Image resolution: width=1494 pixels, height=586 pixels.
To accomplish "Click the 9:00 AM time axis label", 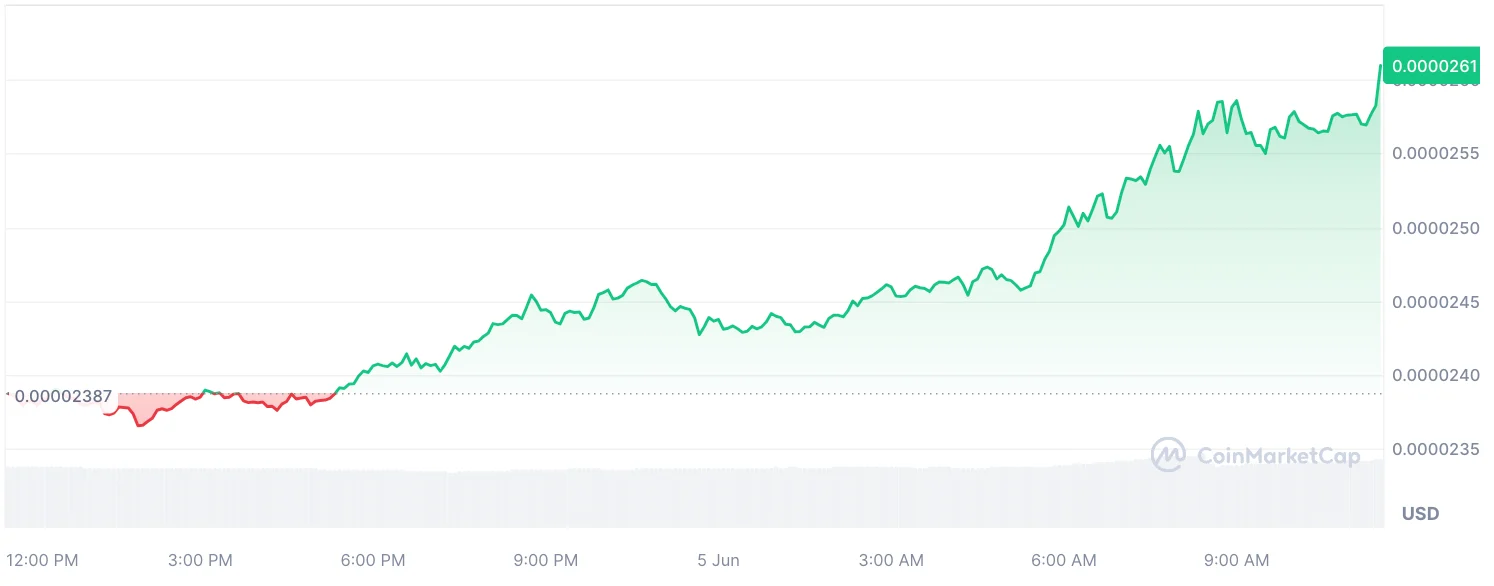I will [x=1237, y=560].
